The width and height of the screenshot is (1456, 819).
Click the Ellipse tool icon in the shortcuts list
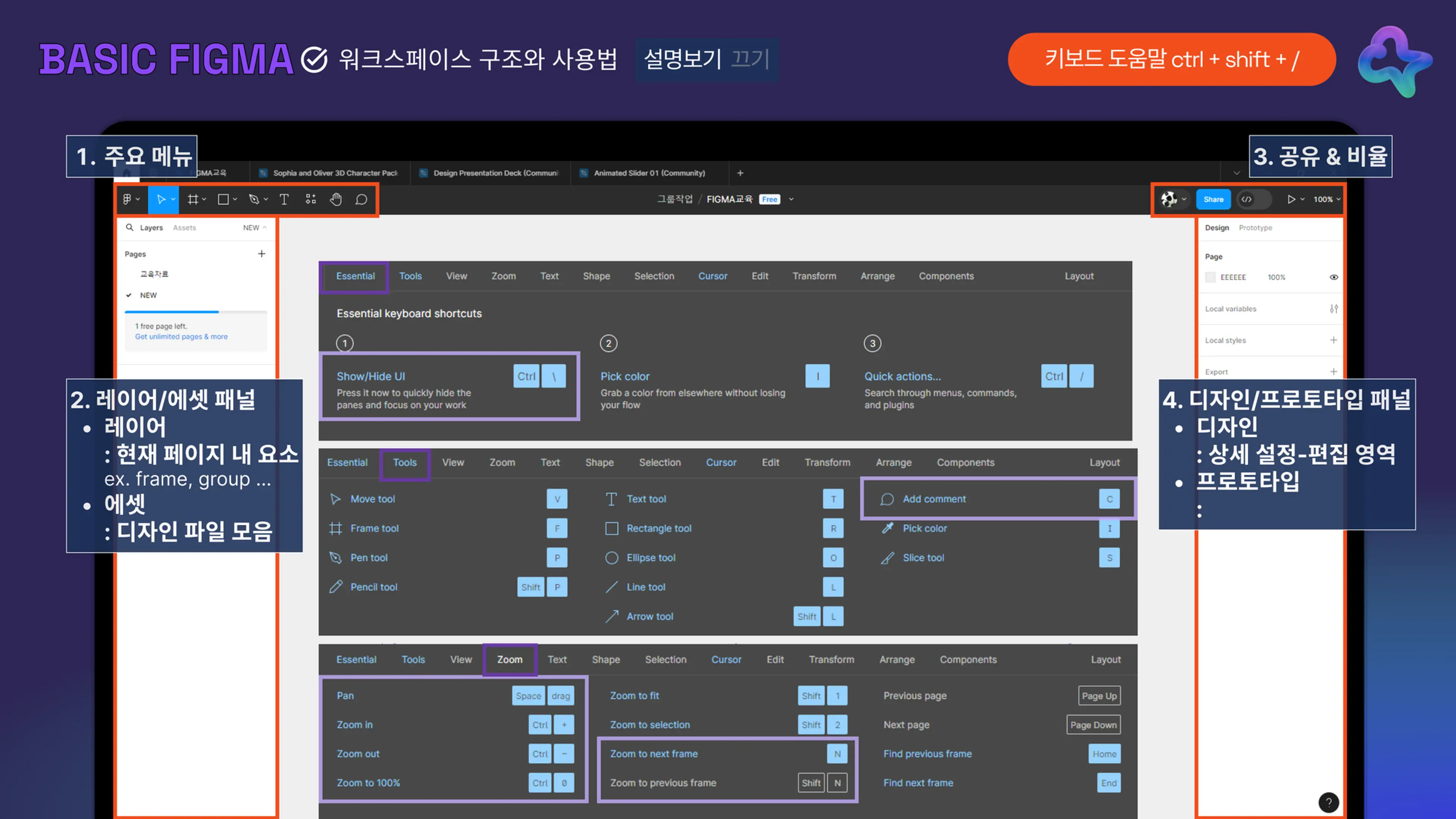pos(612,558)
